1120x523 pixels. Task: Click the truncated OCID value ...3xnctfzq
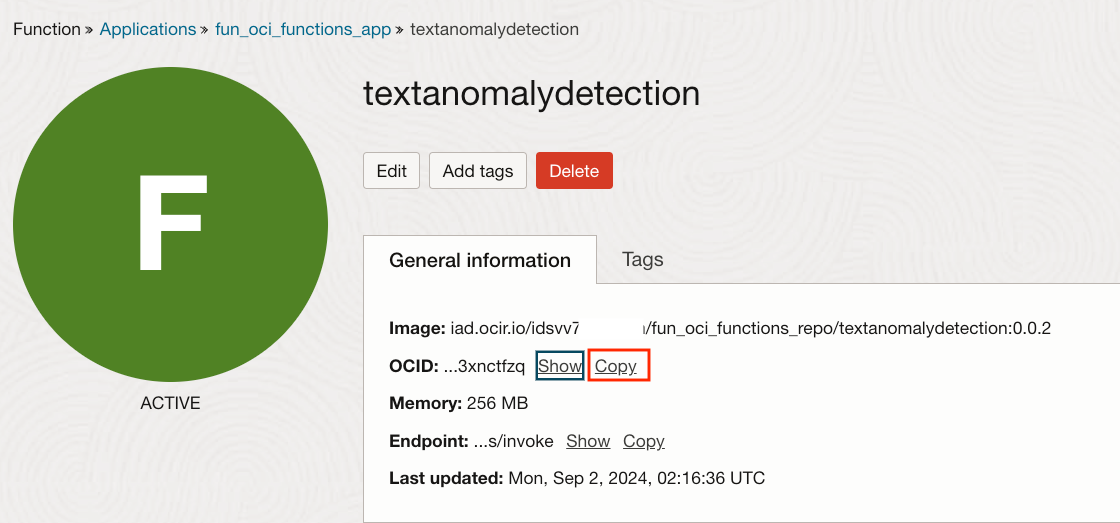[484, 366]
